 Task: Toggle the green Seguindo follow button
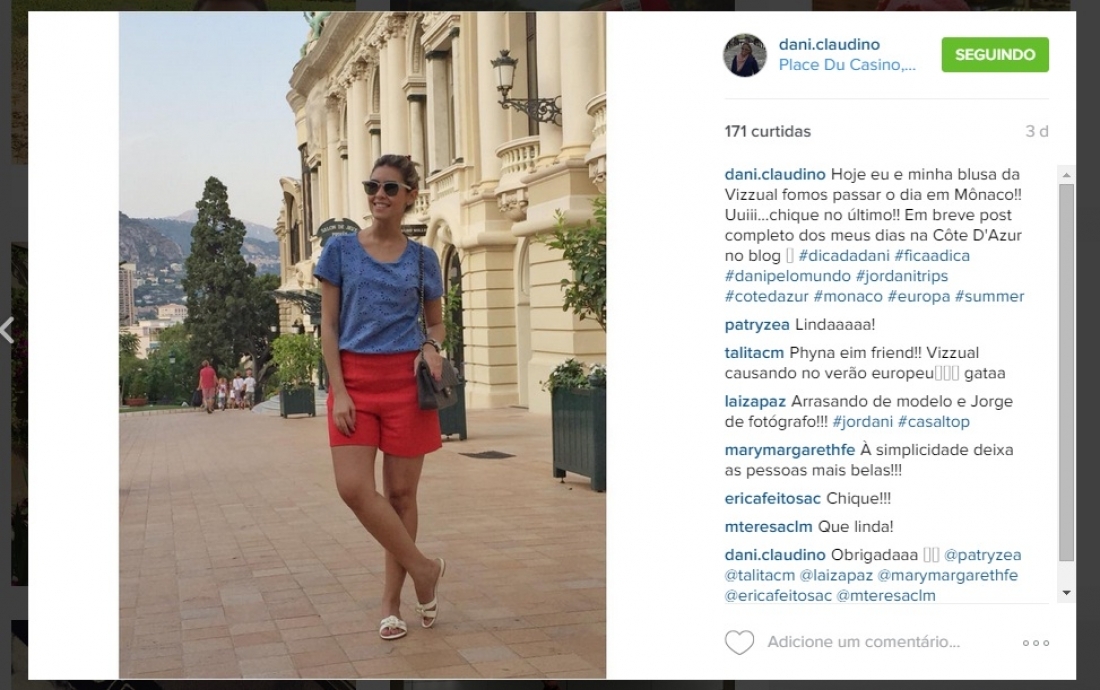click(x=995, y=55)
